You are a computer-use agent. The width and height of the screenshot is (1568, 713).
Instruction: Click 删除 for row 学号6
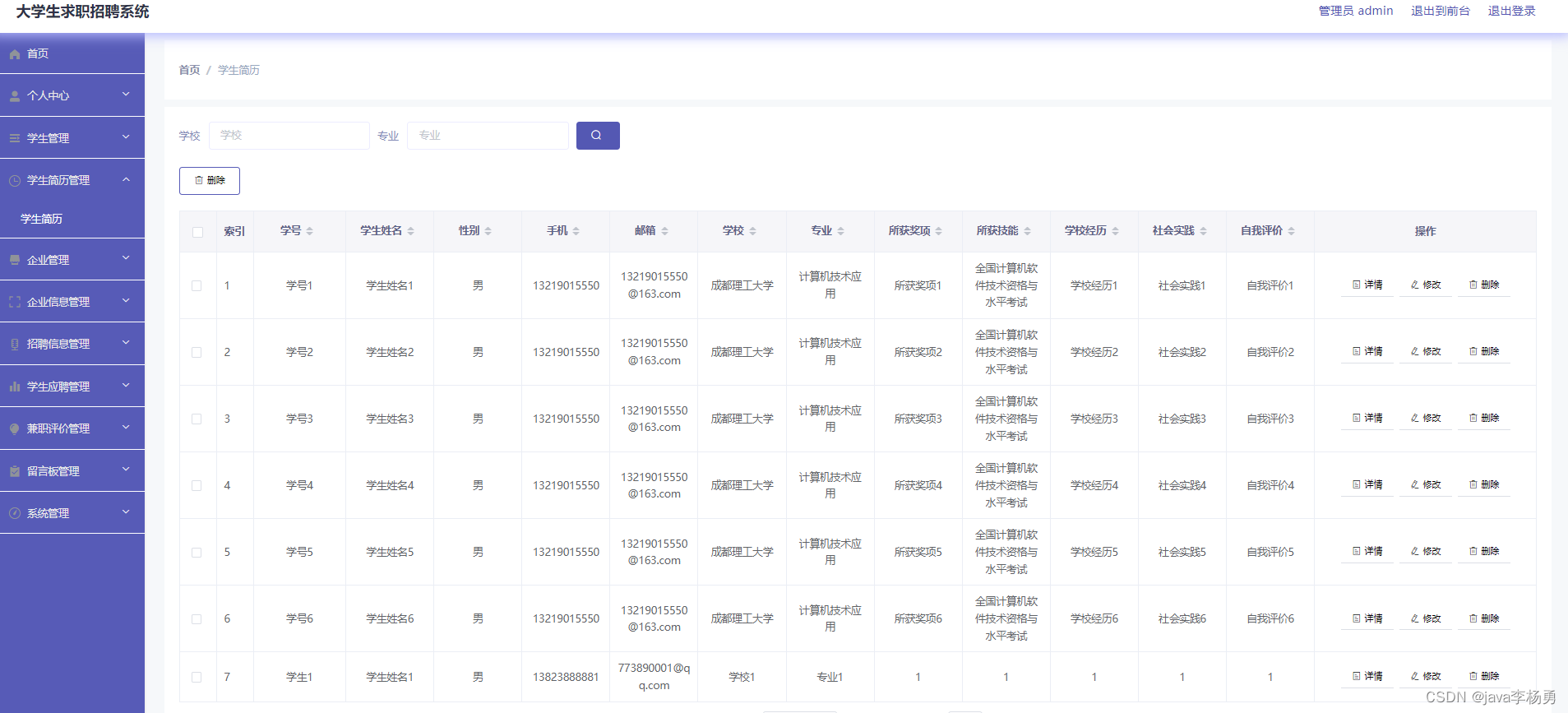coord(1484,619)
